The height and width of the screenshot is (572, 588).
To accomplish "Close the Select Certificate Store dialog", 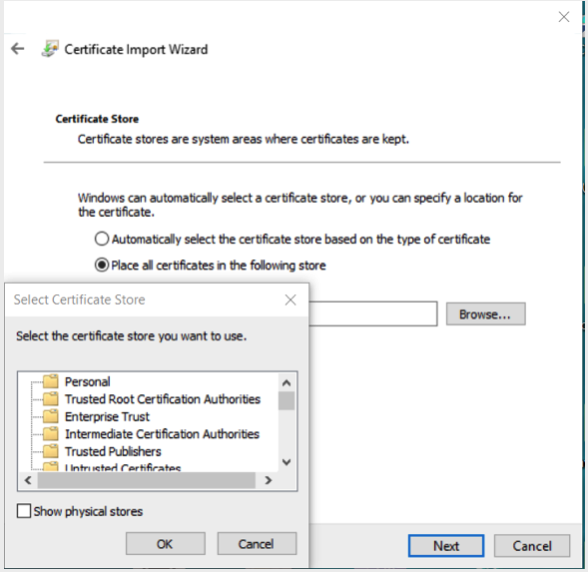I will click(x=290, y=300).
